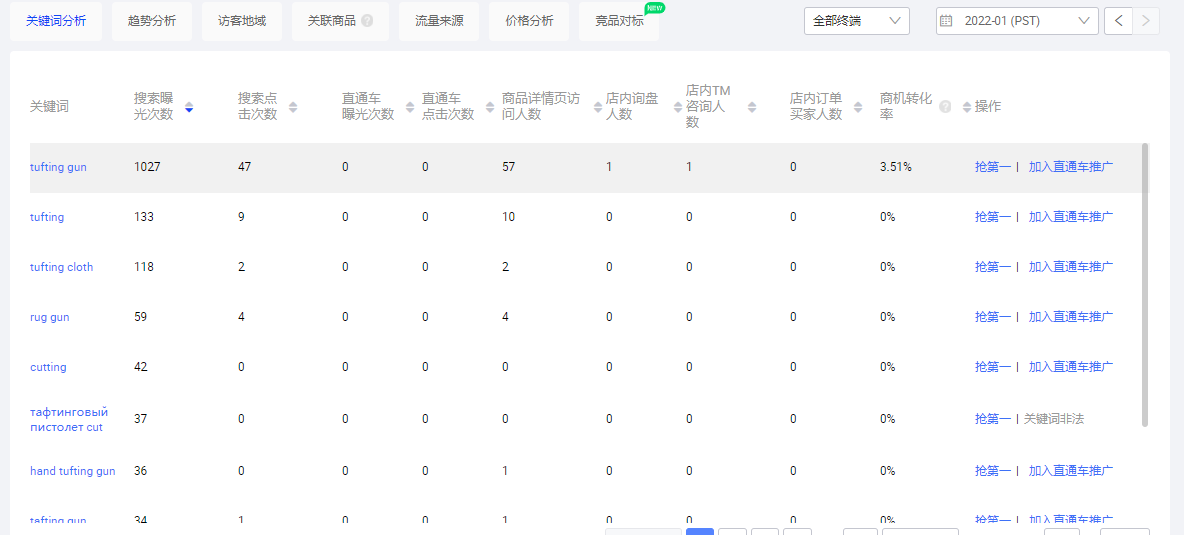Click the 1027 exposure value
This screenshot has height=535, width=1184.
pyautogui.click(x=147, y=168)
